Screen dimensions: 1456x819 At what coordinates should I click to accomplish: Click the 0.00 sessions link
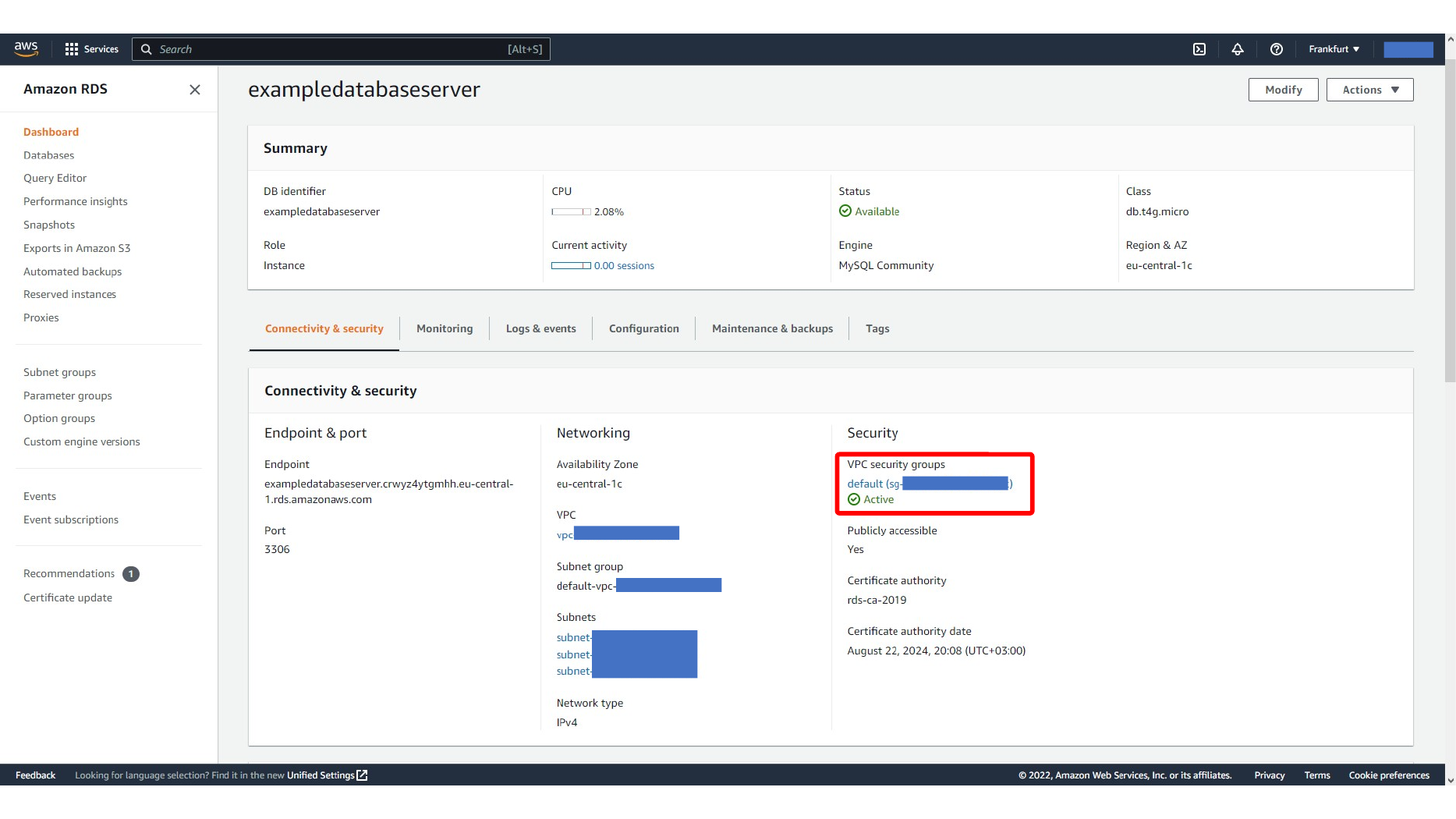(624, 266)
